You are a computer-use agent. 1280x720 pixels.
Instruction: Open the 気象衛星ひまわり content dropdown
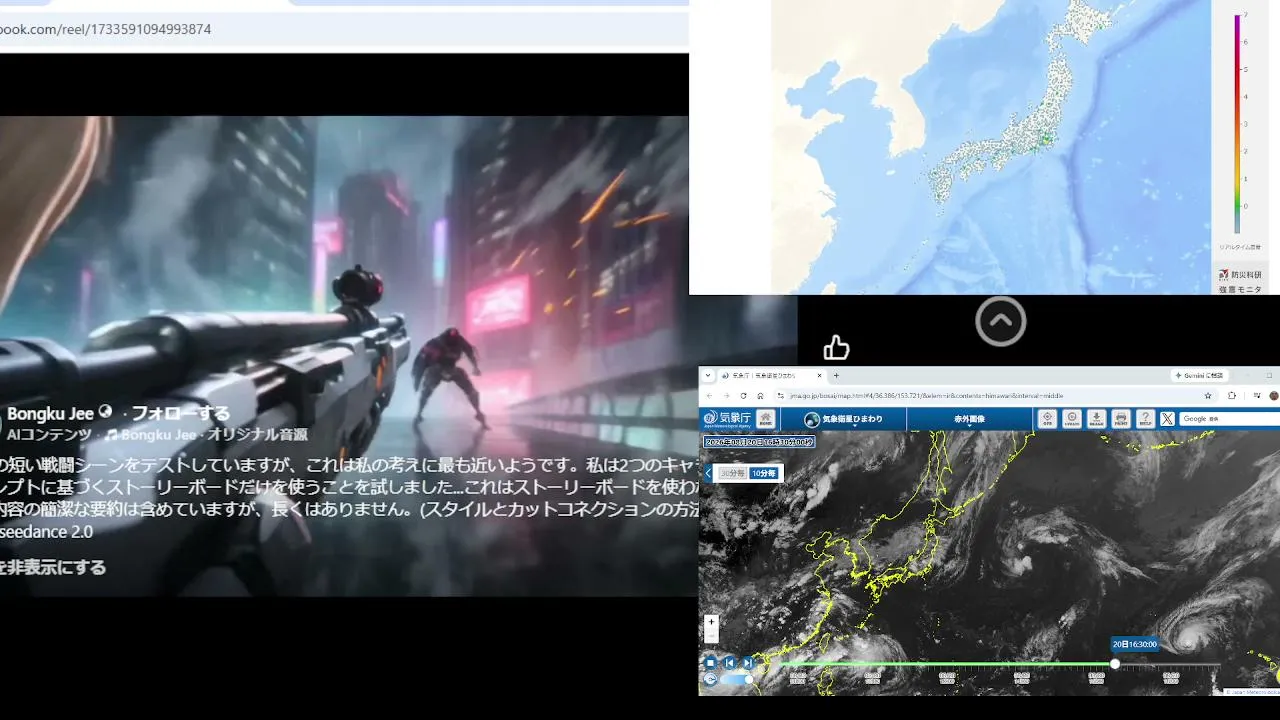click(x=844, y=419)
